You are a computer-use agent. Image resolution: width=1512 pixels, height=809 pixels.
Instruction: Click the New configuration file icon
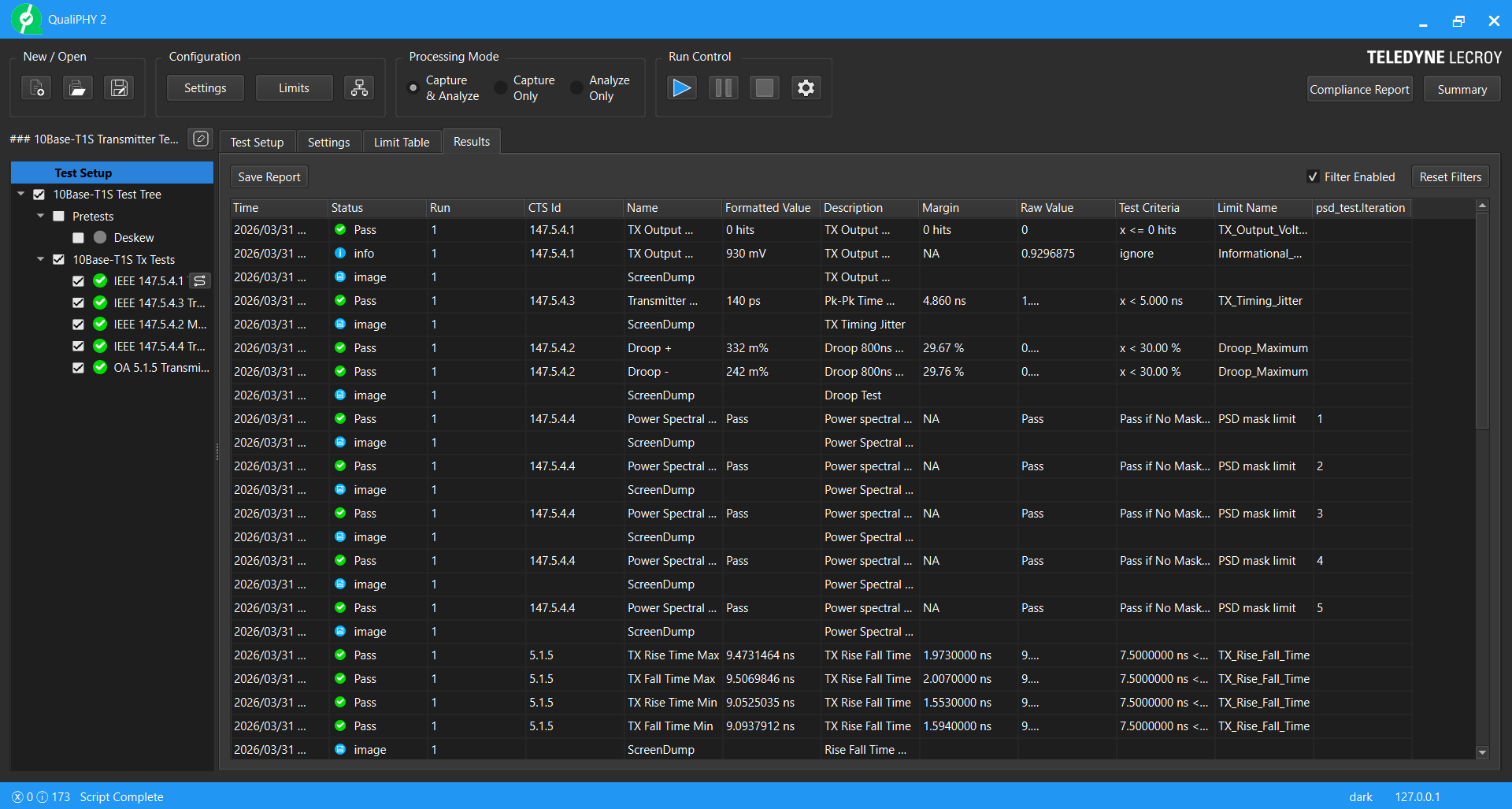[x=36, y=87]
